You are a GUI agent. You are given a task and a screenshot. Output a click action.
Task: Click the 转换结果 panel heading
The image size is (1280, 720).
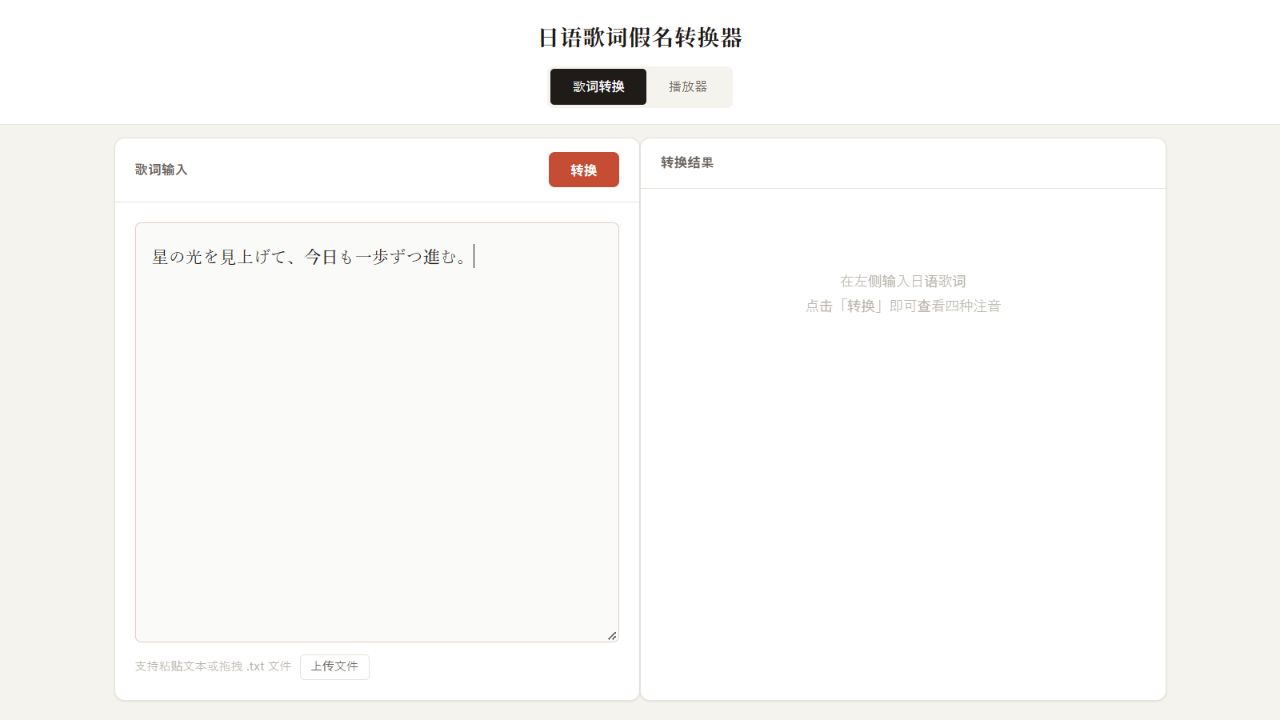coord(687,162)
